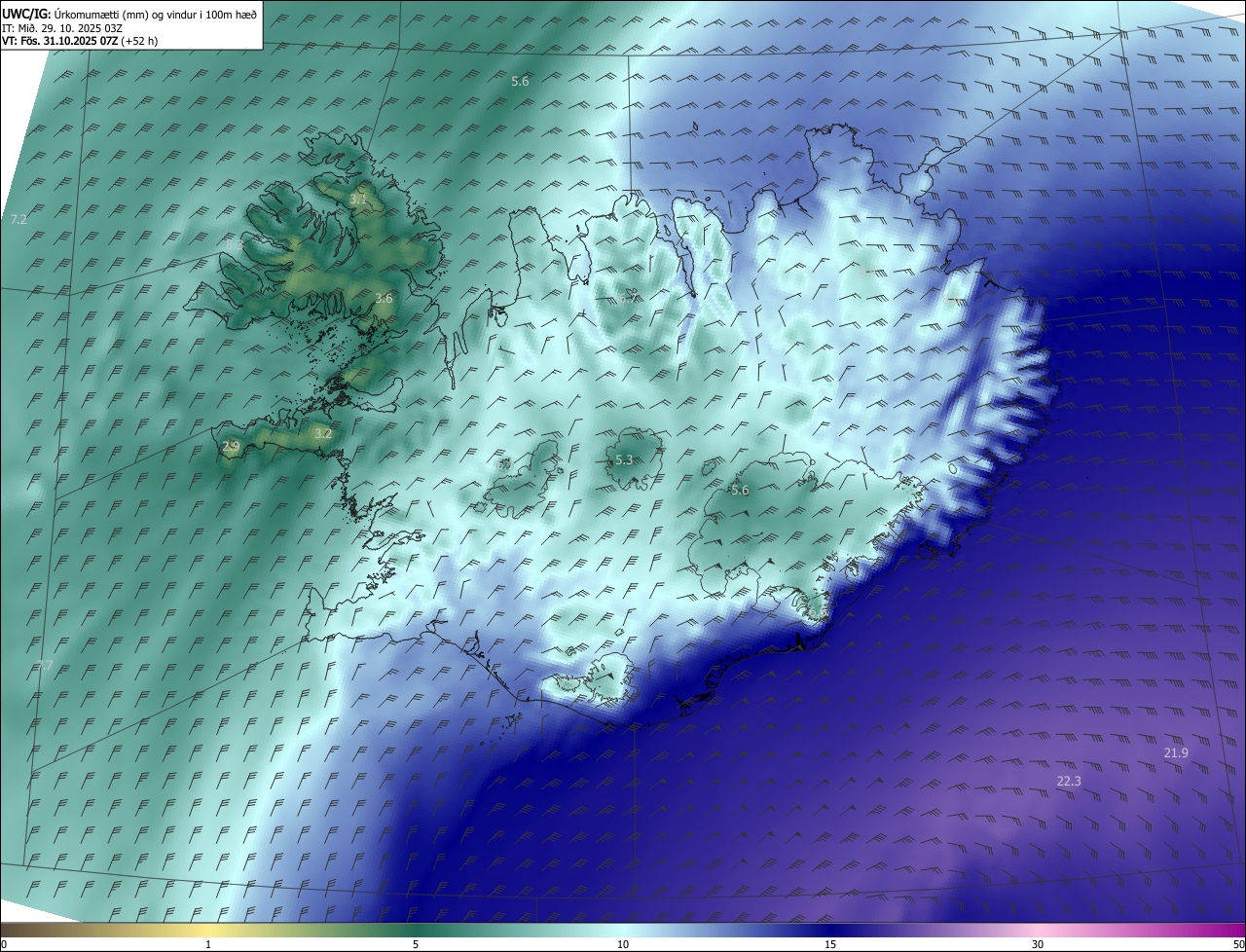Click the color scale tick labeled 1
The width and height of the screenshot is (1246, 952).
(x=208, y=944)
